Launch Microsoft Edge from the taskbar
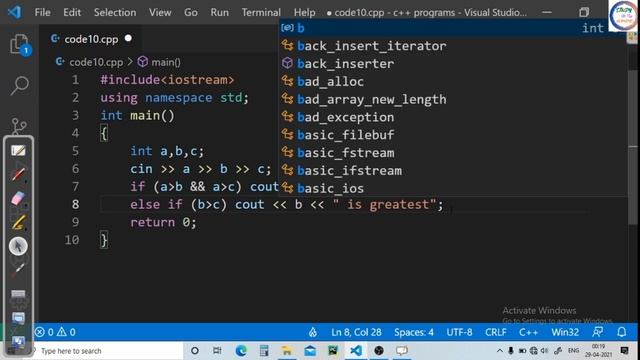 tap(241, 351)
